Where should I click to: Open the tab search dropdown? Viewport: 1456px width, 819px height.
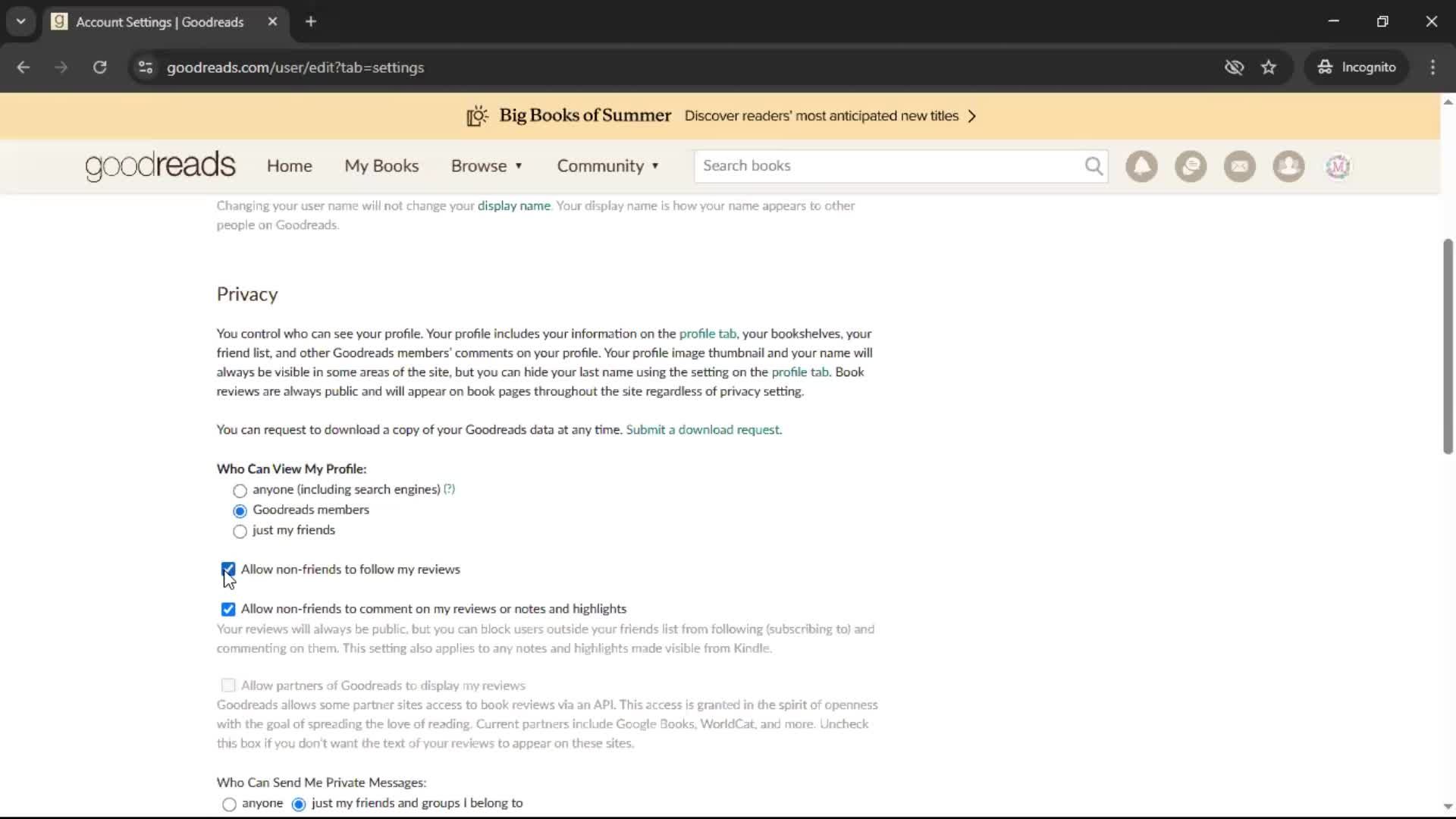[x=21, y=22]
